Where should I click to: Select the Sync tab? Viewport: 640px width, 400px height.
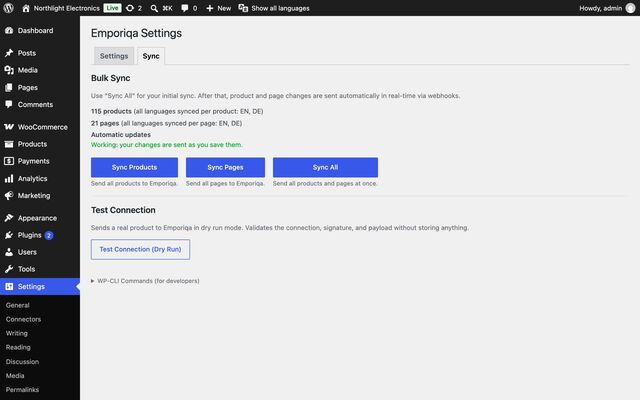[x=151, y=56]
